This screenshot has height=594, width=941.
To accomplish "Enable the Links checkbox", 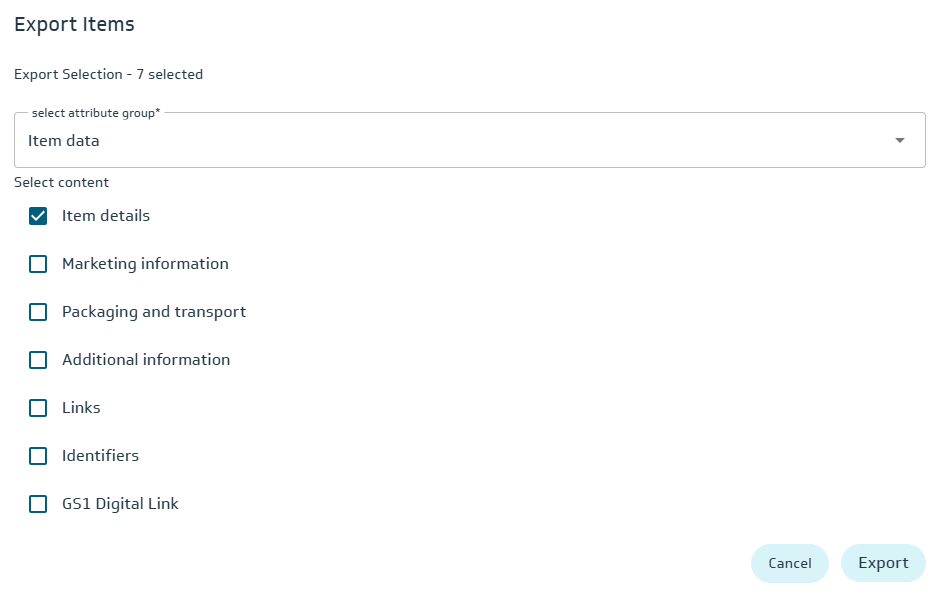I will click(x=38, y=408).
